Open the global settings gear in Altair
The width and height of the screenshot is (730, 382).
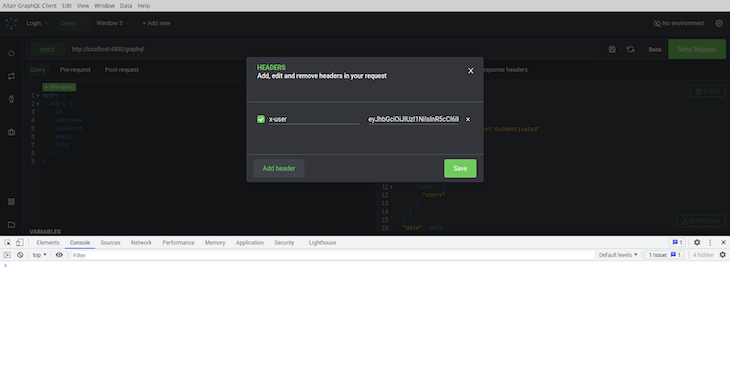click(x=719, y=23)
